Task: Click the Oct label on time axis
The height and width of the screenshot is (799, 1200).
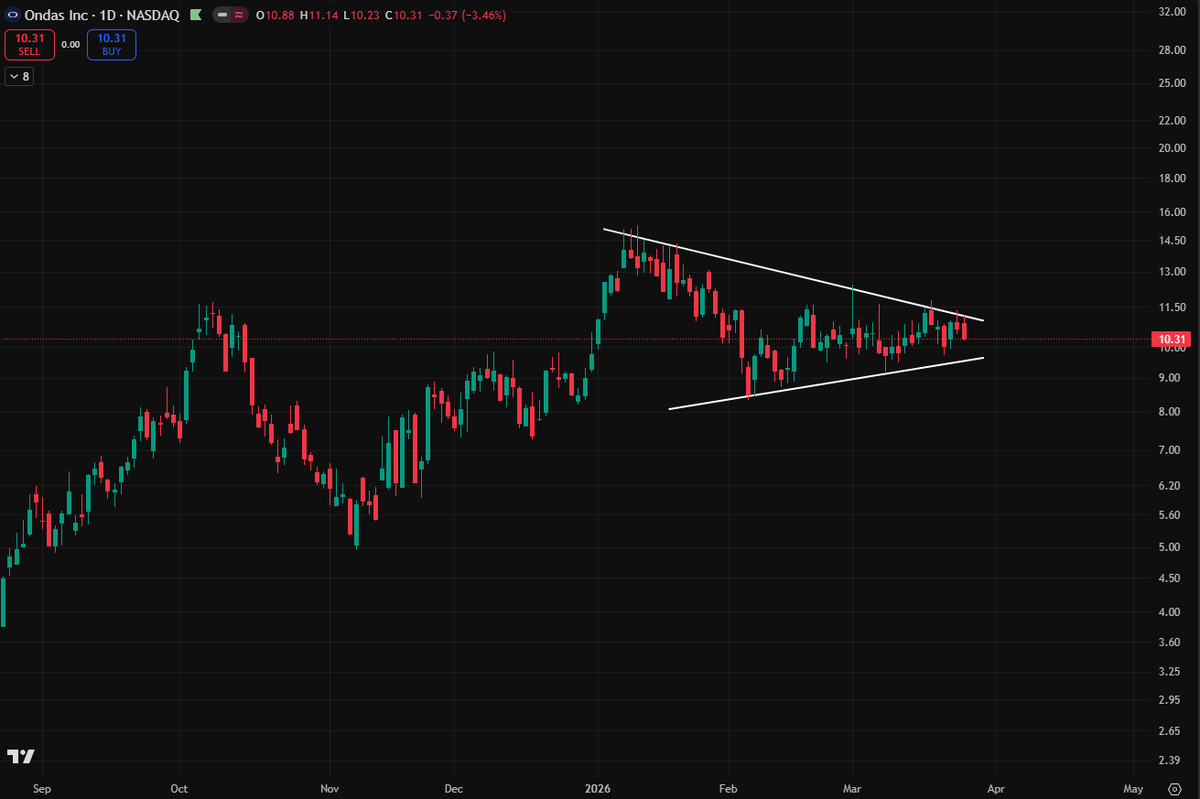Action: click(180, 788)
